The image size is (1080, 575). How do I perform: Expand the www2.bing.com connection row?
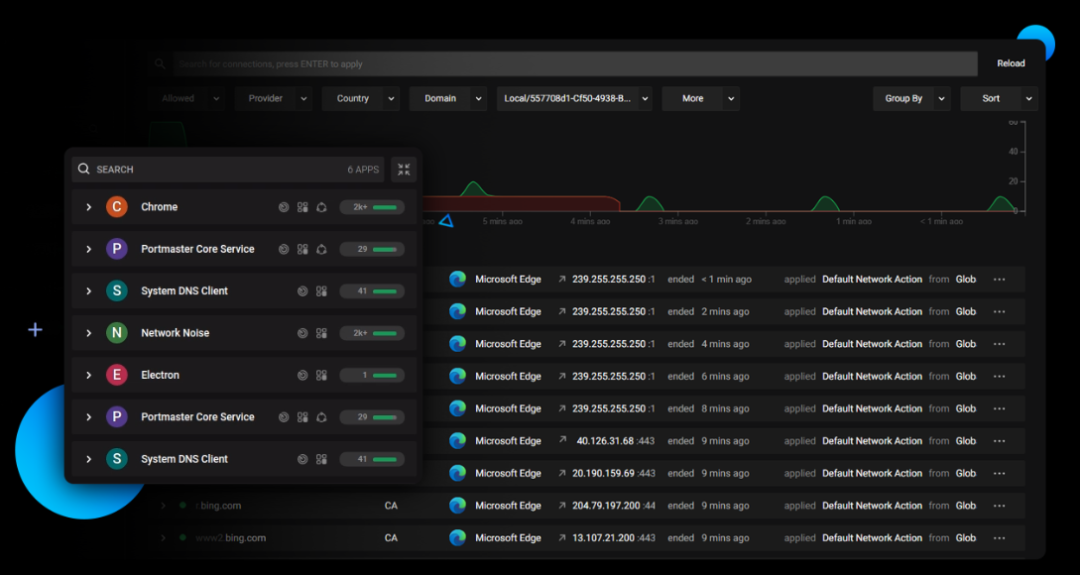pyautogui.click(x=163, y=538)
